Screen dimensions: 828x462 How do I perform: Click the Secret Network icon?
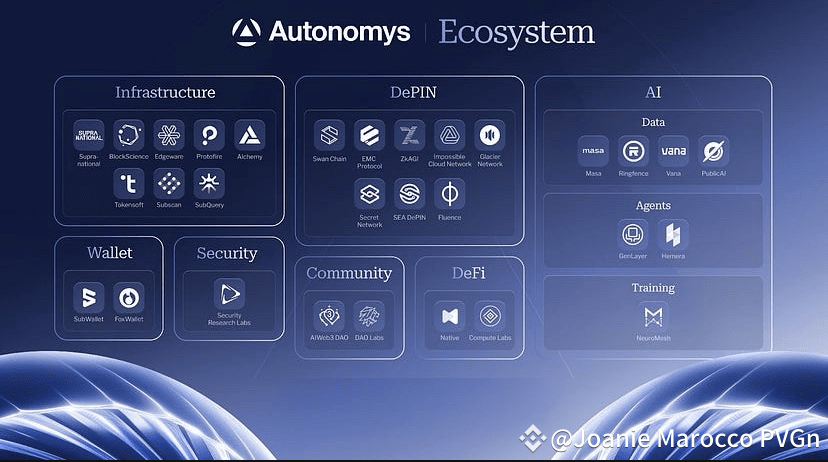point(369,194)
